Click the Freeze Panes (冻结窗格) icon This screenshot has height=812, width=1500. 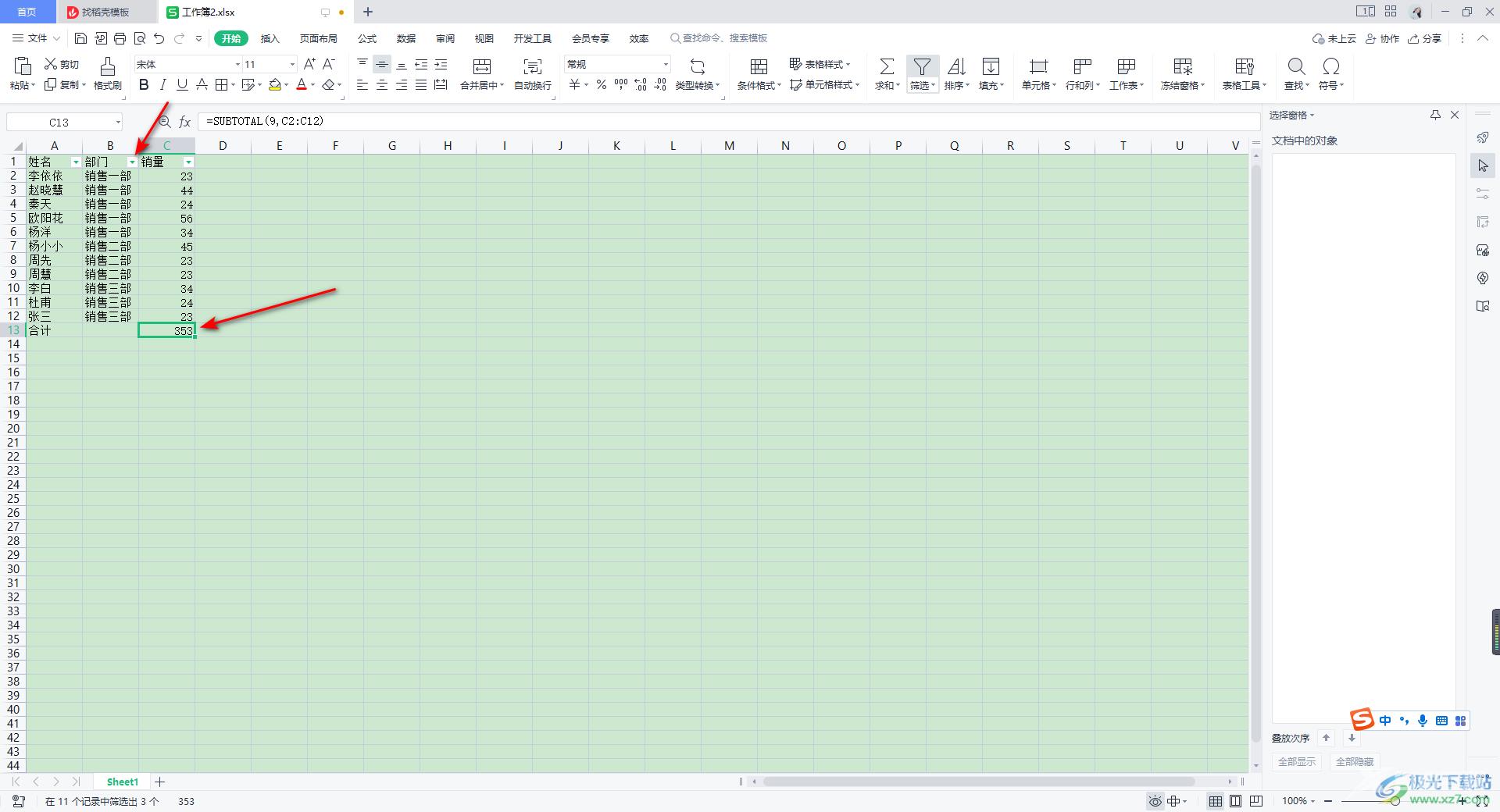[1183, 66]
